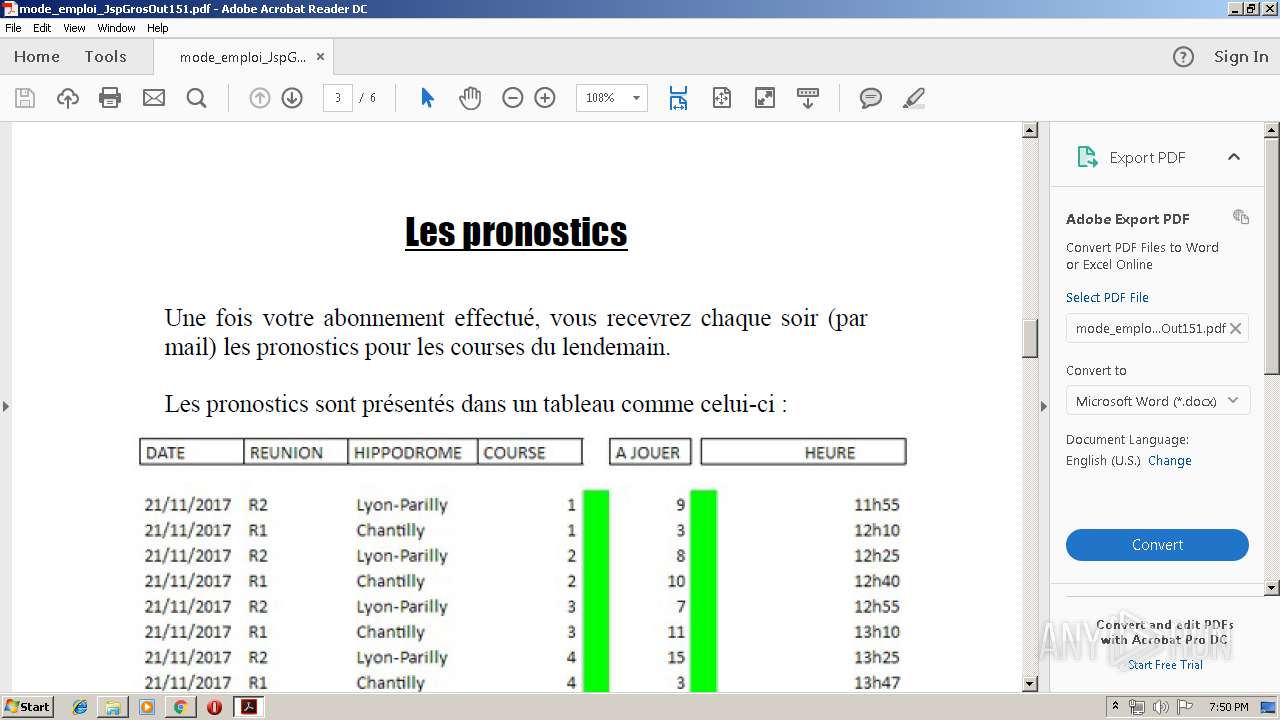The width and height of the screenshot is (1280, 720).
Task: Select the mode_emploi_JspG... document tab
Action: [243, 57]
